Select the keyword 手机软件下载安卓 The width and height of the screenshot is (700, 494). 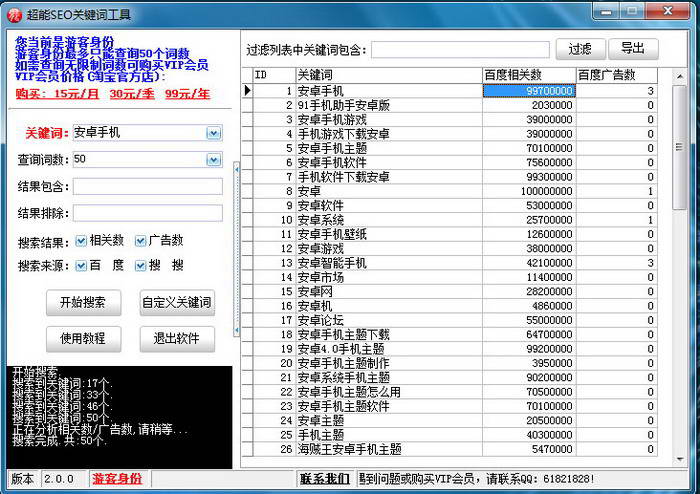tap(344, 177)
